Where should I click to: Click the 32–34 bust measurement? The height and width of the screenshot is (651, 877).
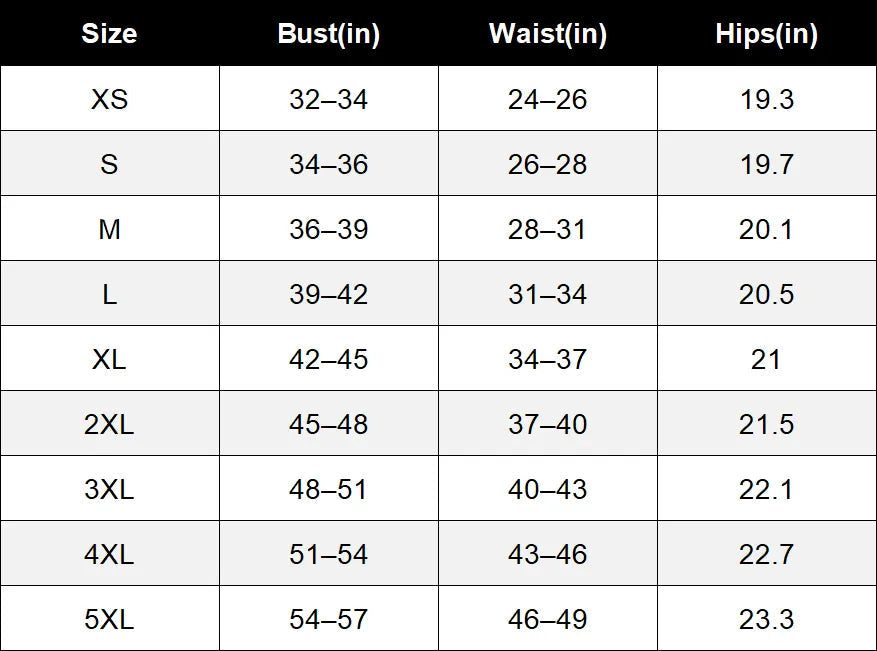pyautogui.click(x=328, y=99)
